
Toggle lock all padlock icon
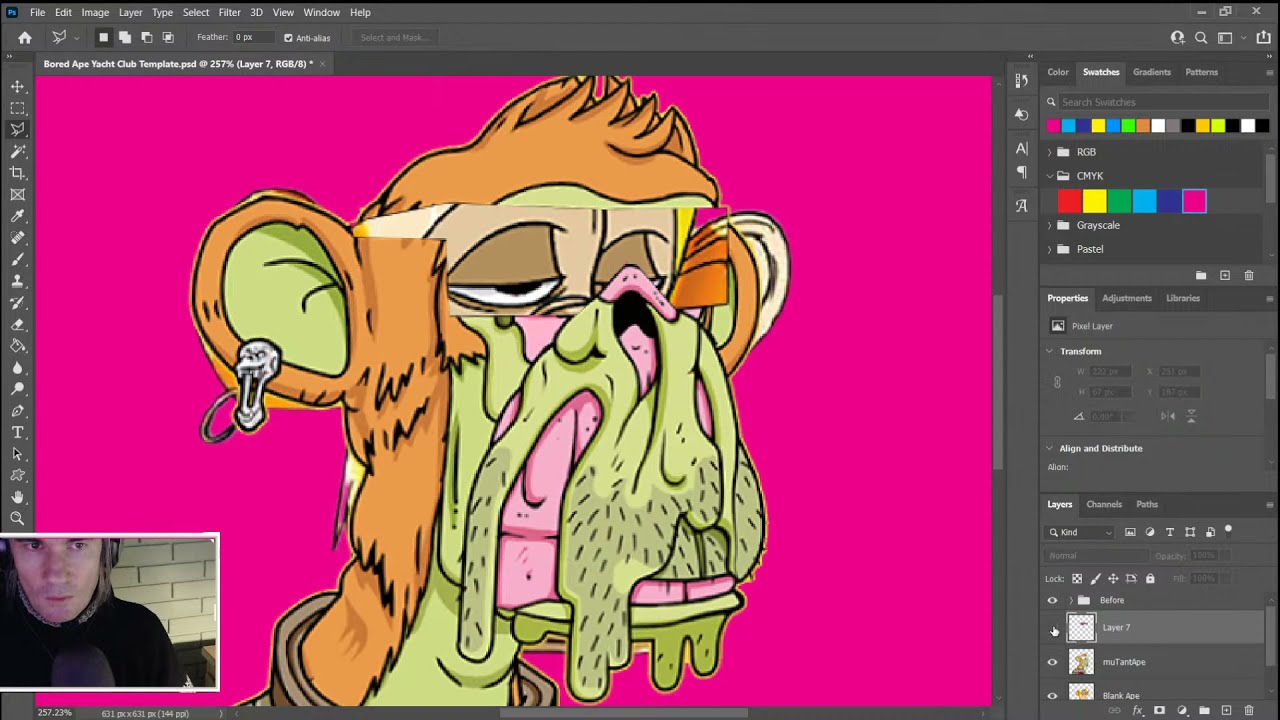pos(1150,578)
